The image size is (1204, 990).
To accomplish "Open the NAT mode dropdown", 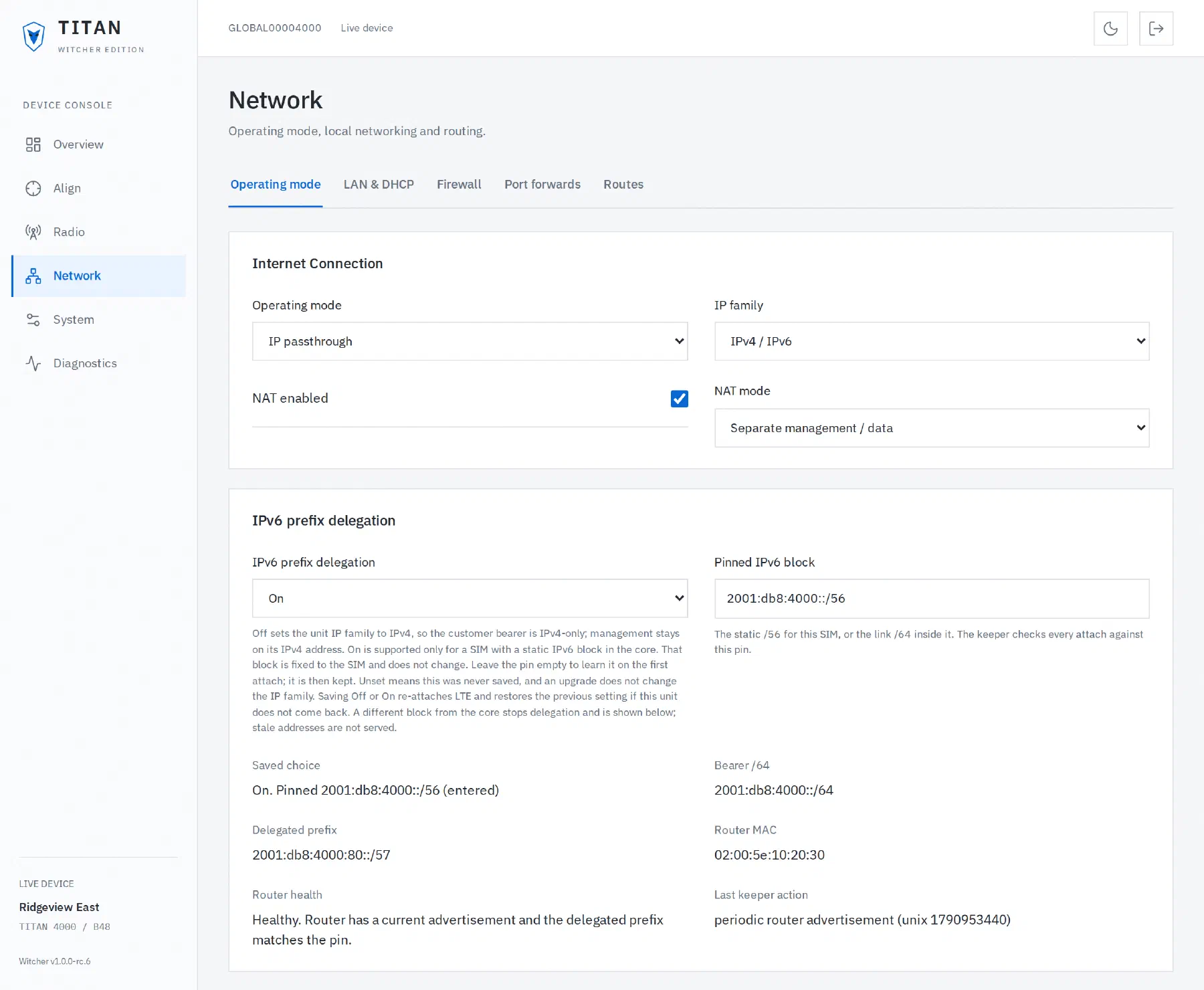I will click(932, 428).
